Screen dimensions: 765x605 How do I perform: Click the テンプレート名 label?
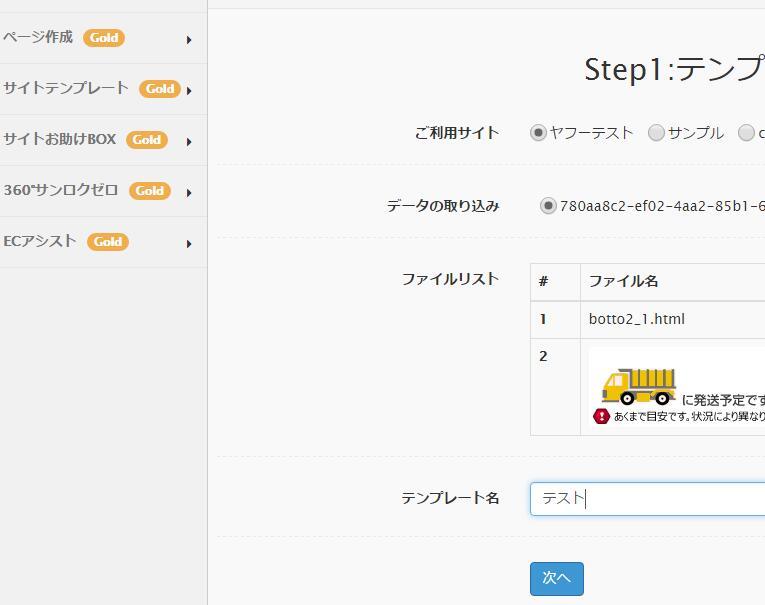coord(450,498)
